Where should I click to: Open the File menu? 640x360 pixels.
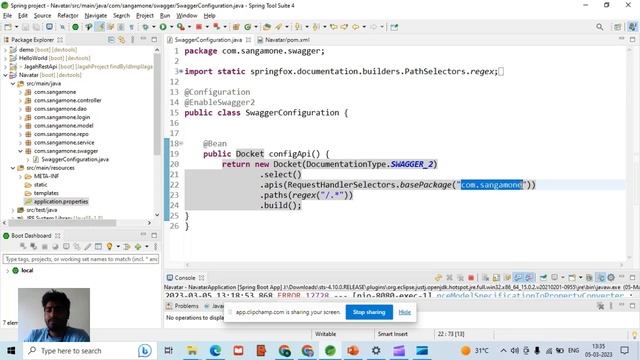pos(7,16)
